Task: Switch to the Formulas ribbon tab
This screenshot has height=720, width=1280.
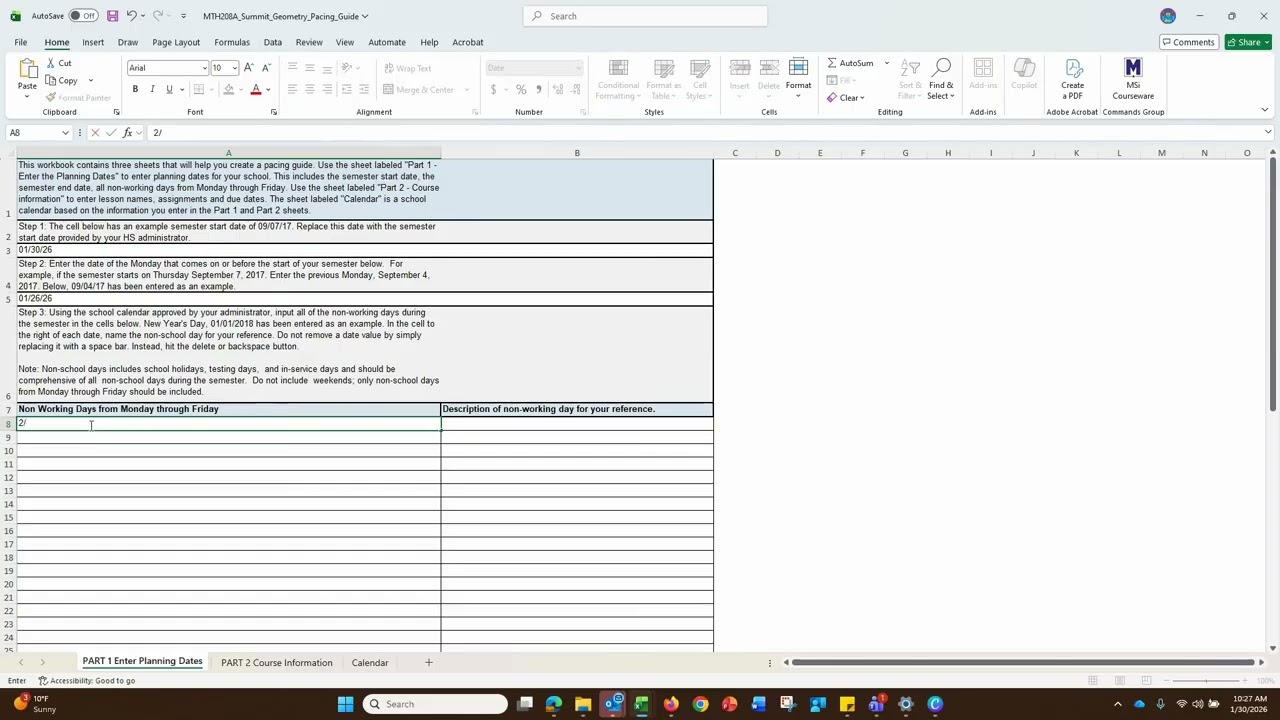Action: [x=232, y=42]
